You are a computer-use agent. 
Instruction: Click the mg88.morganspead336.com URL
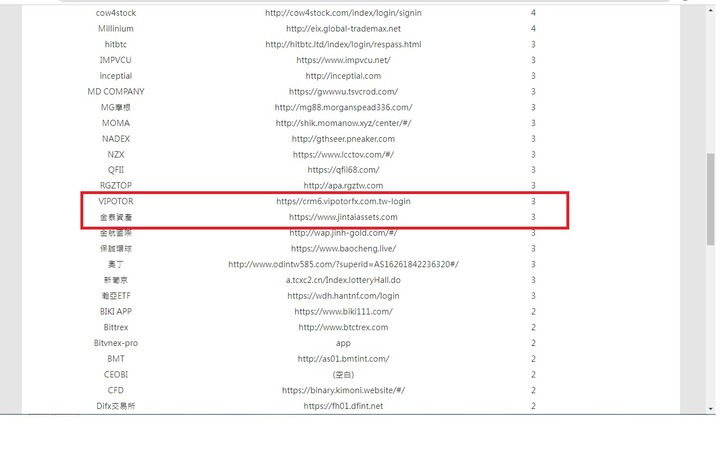343,107
